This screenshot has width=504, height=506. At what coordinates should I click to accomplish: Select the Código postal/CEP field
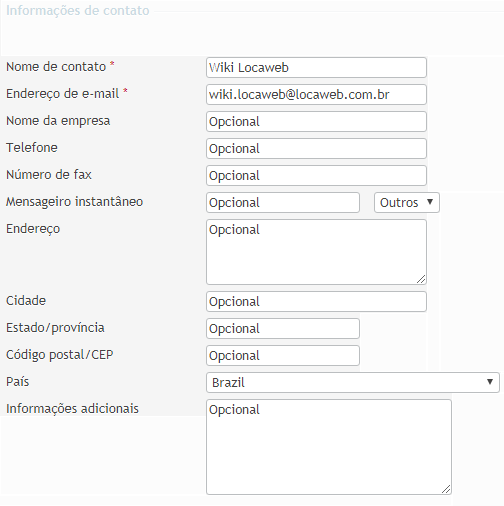point(283,356)
